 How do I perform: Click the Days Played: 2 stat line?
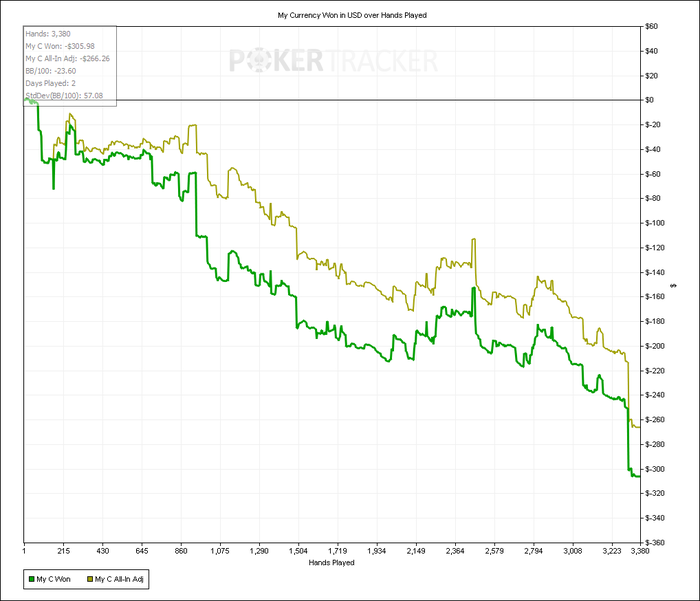(x=50, y=83)
